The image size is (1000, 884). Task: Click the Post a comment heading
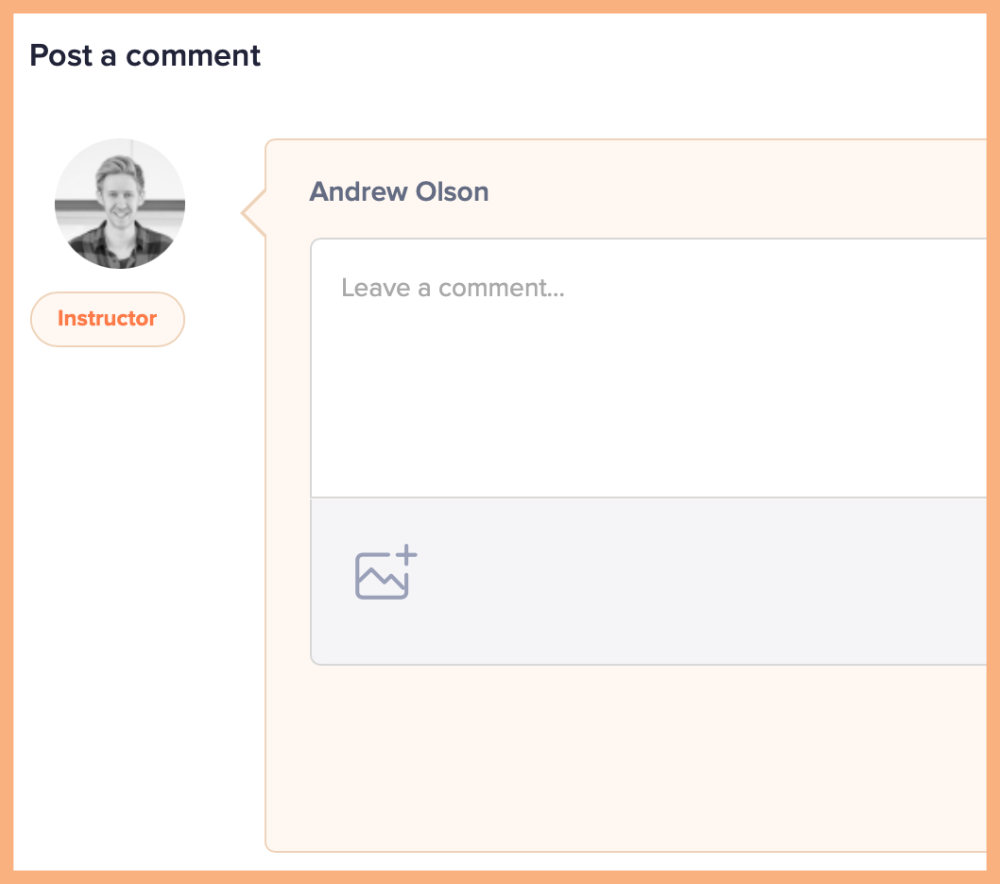click(x=145, y=55)
